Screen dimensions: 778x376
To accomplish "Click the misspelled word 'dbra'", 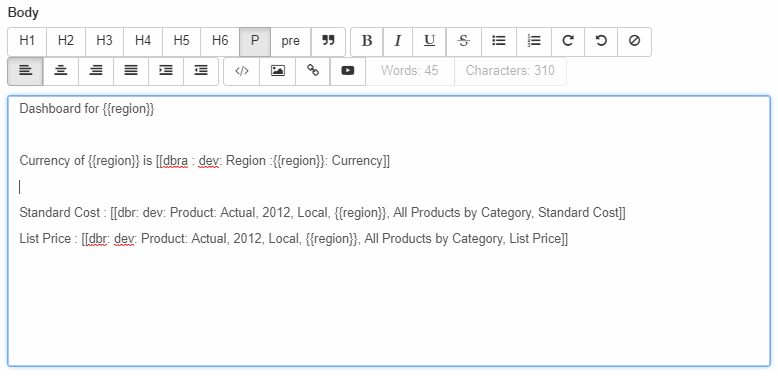I will (176, 161).
